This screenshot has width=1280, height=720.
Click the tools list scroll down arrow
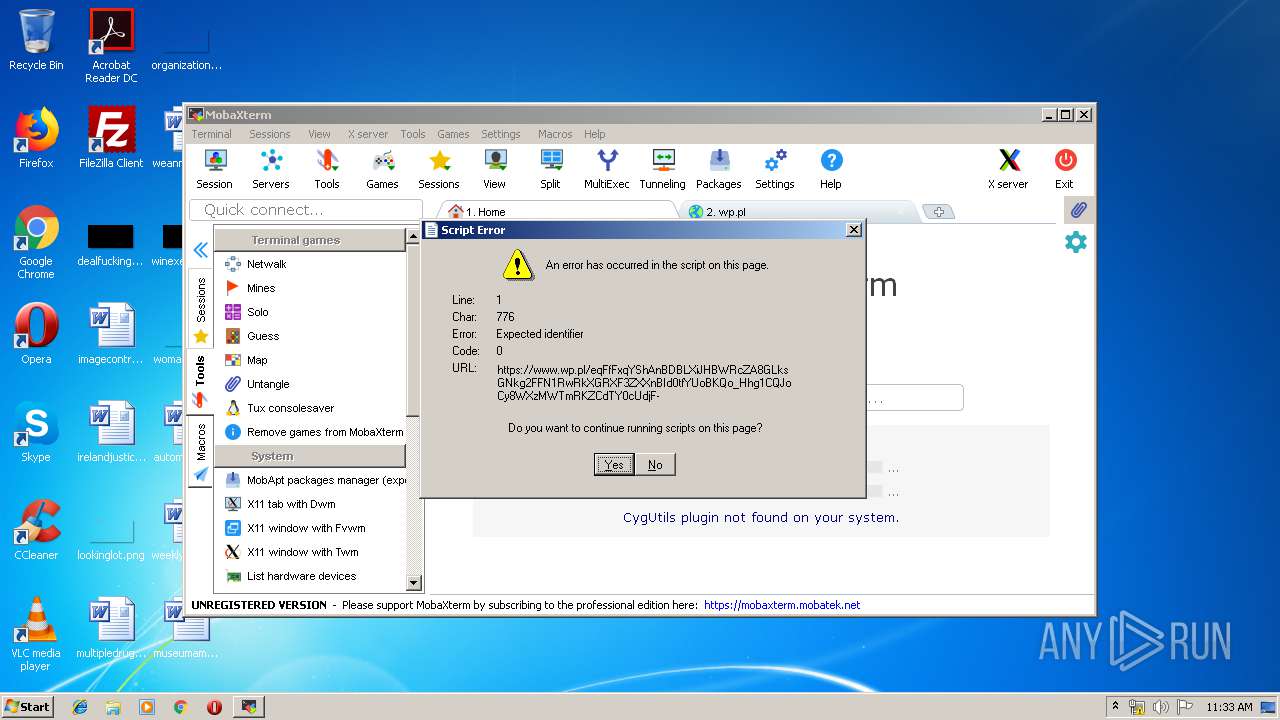(x=414, y=583)
